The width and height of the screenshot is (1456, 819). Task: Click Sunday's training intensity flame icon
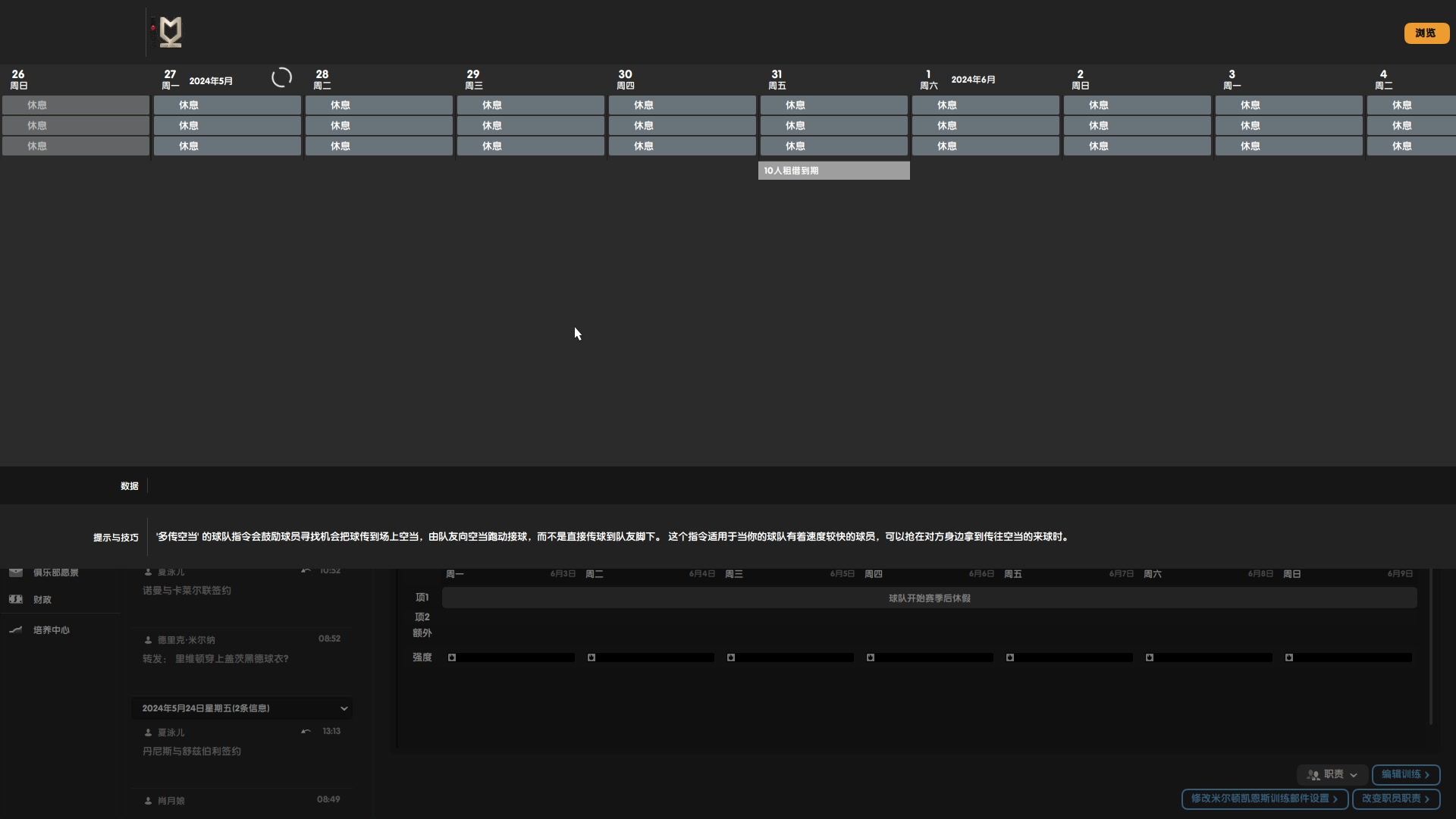[1289, 657]
